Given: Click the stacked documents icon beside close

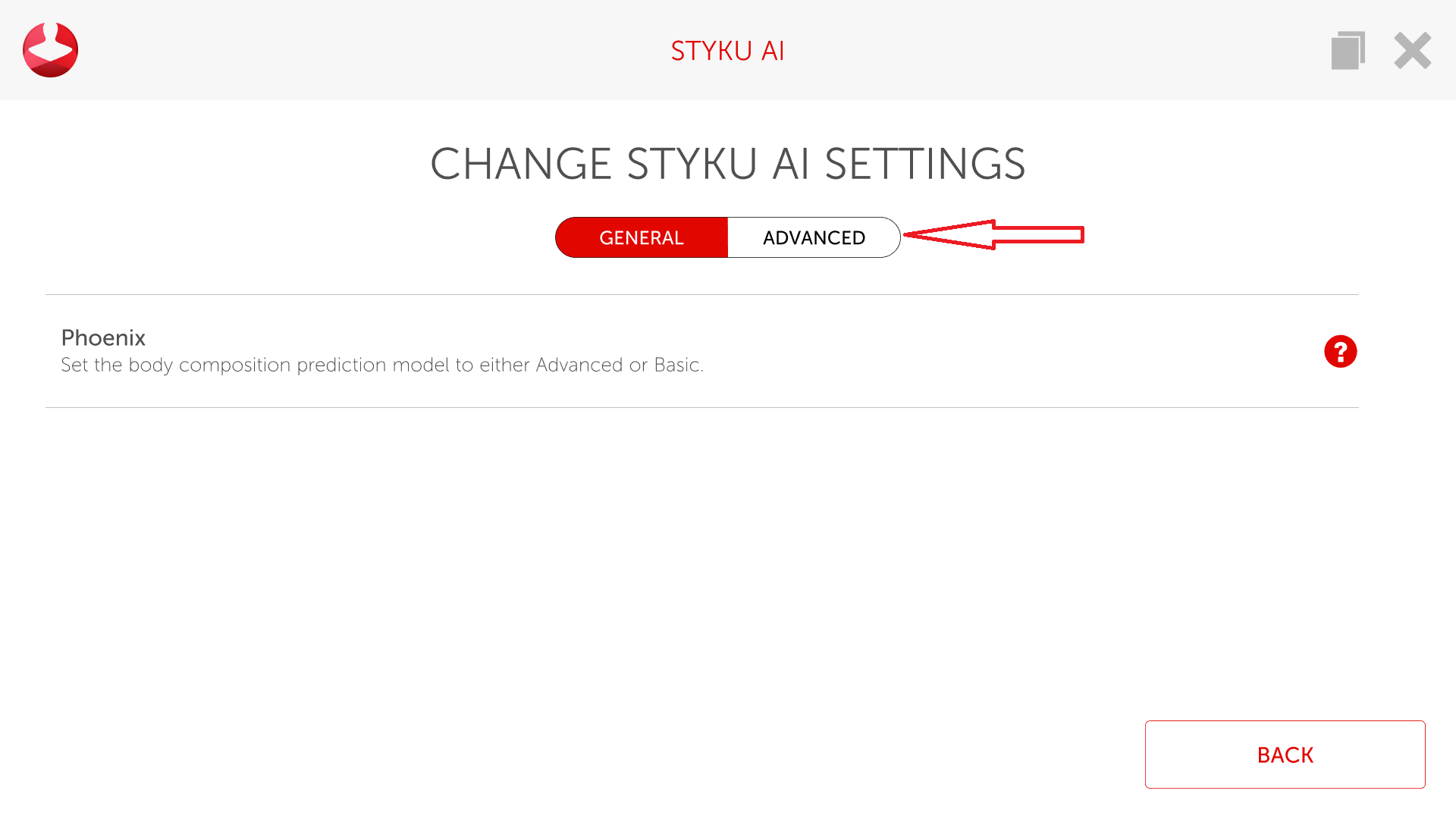Looking at the screenshot, I should tap(1348, 51).
